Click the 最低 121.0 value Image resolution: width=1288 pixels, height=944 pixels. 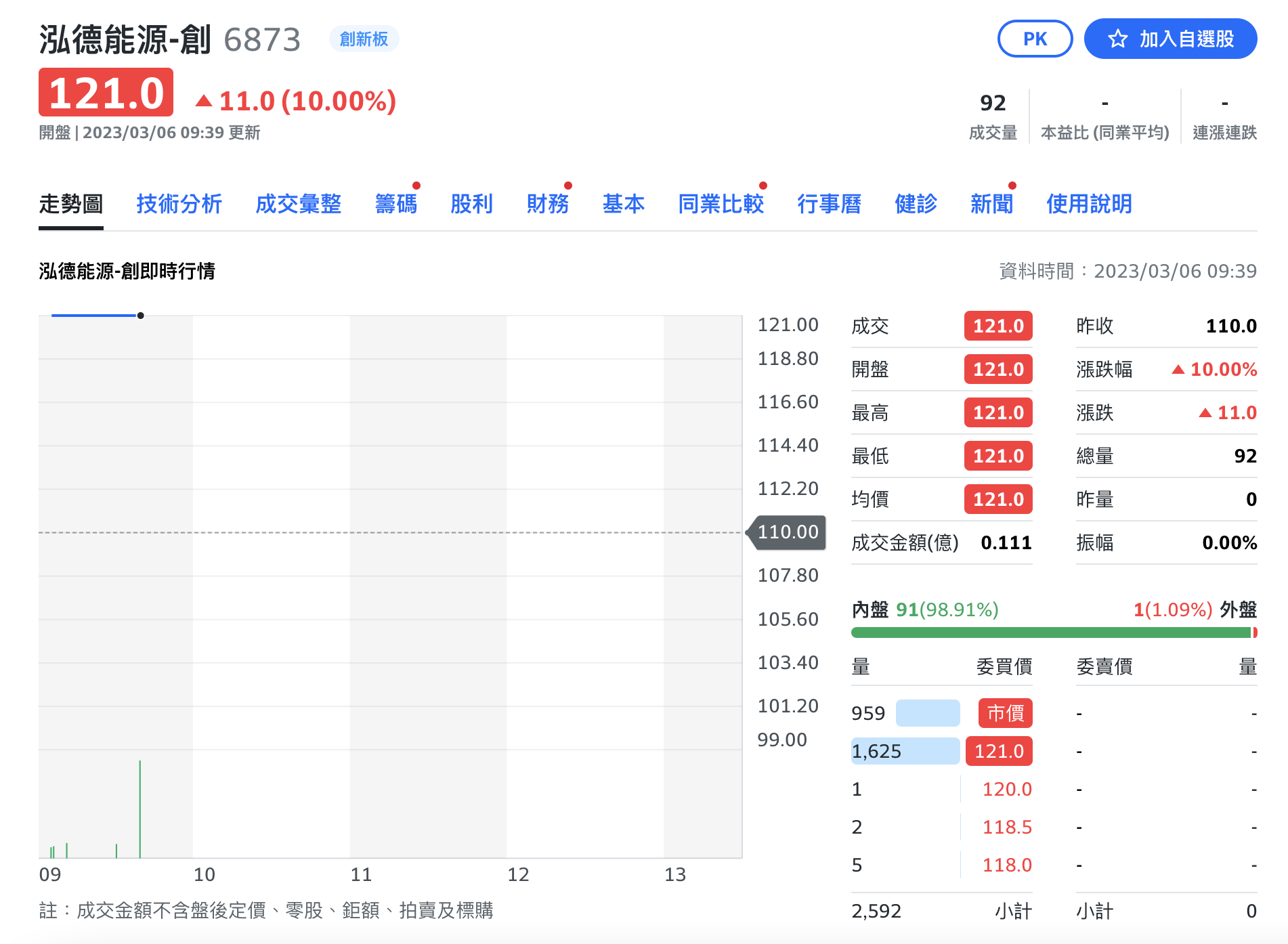[x=998, y=456]
